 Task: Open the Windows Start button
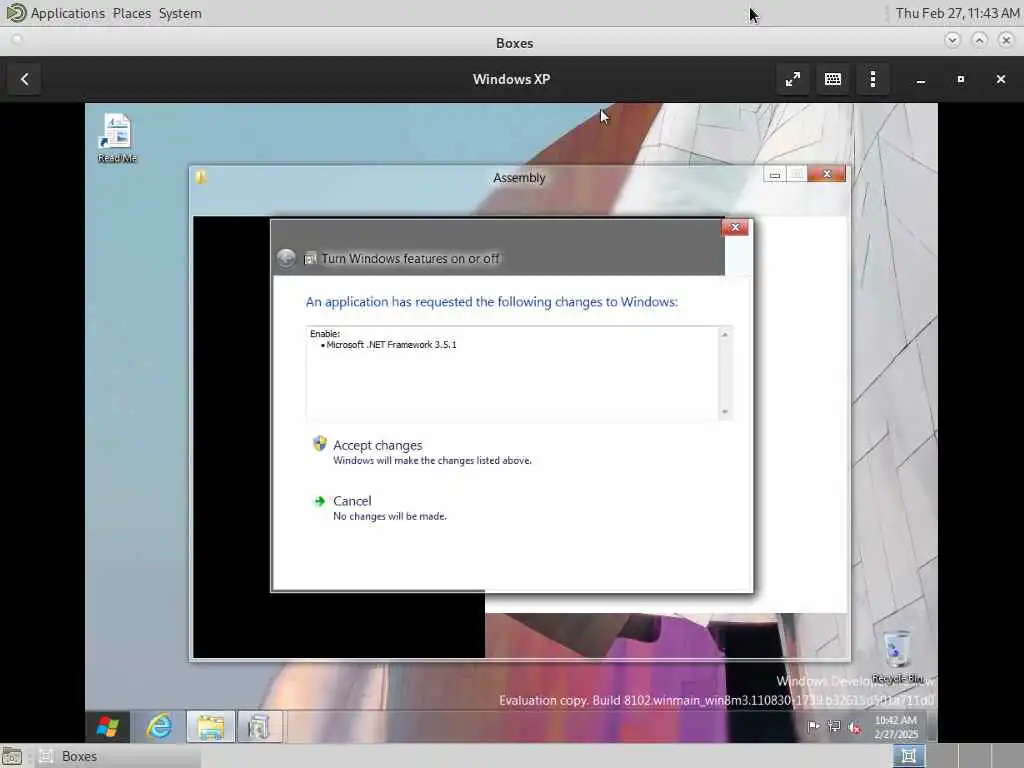point(108,726)
